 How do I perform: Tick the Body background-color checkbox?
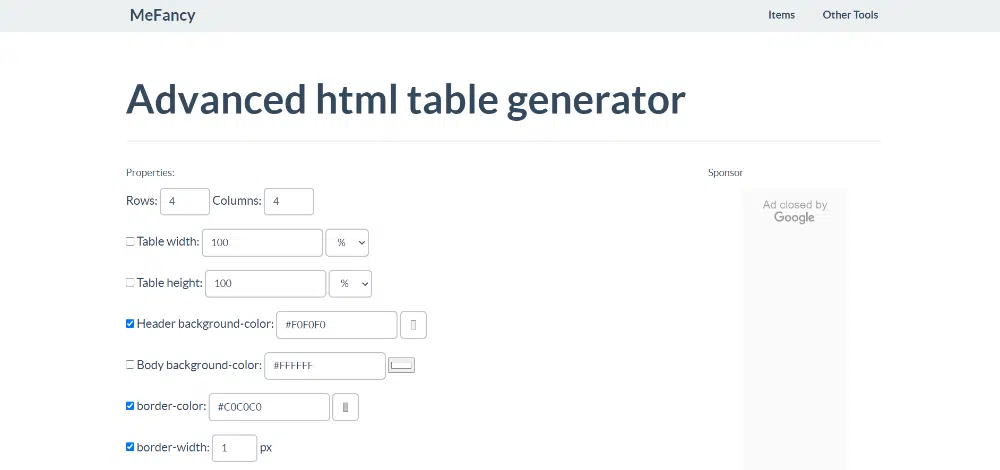click(x=130, y=365)
